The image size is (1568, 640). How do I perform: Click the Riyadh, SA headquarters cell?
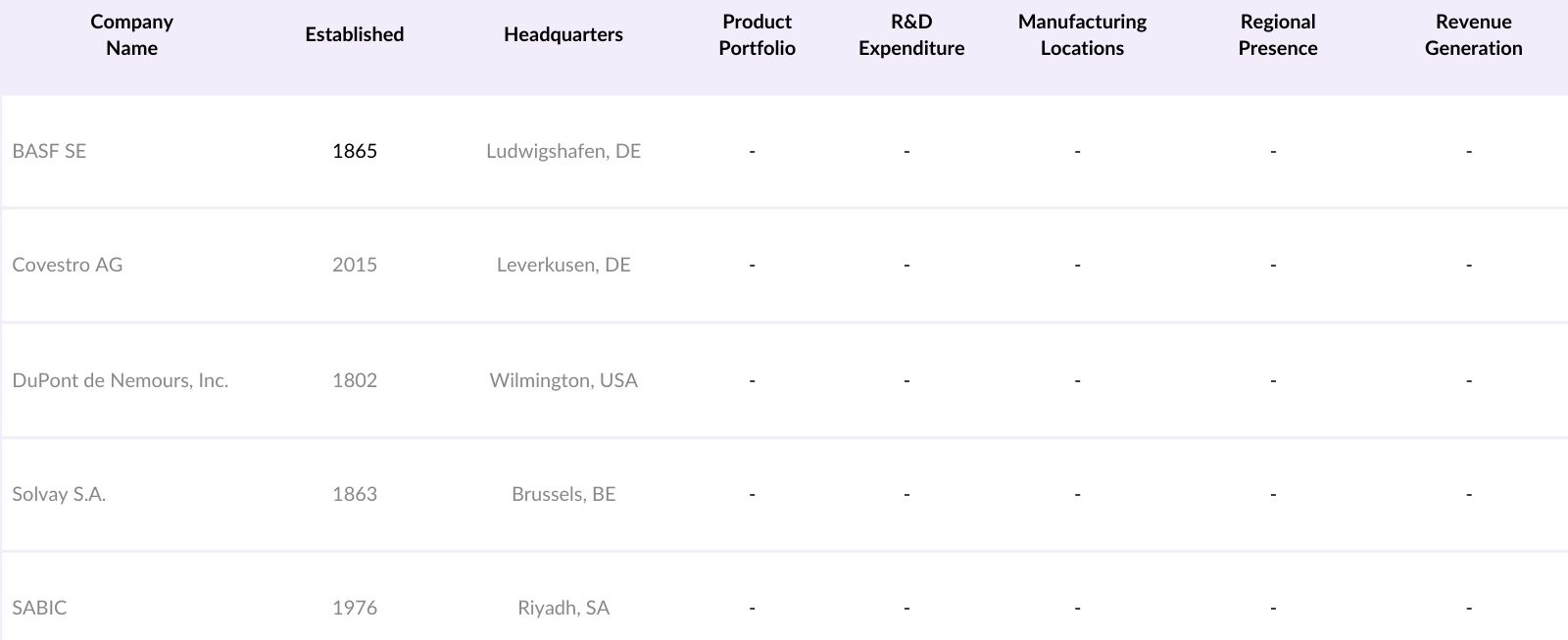click(x=563, y=608)
